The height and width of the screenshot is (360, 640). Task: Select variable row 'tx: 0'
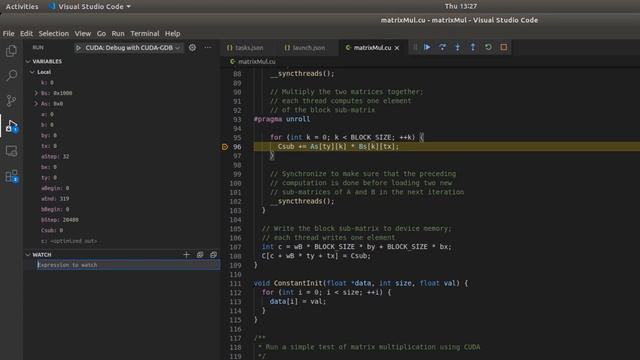coord(121,146)
